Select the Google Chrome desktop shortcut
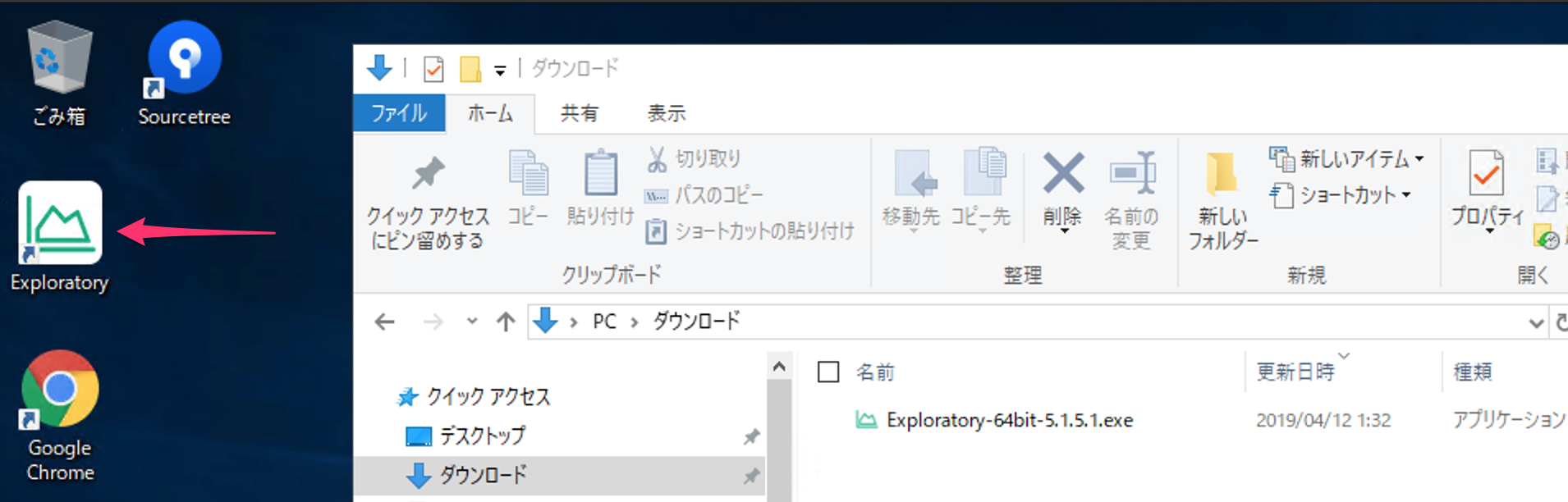This screenshot has height=502, width=1568. (x=60, y=416)
